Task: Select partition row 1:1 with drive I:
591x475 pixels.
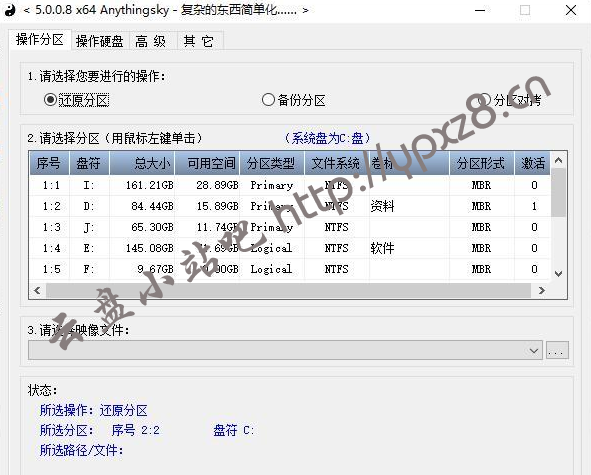Action: pyautogui.click(x=290, y=185)
